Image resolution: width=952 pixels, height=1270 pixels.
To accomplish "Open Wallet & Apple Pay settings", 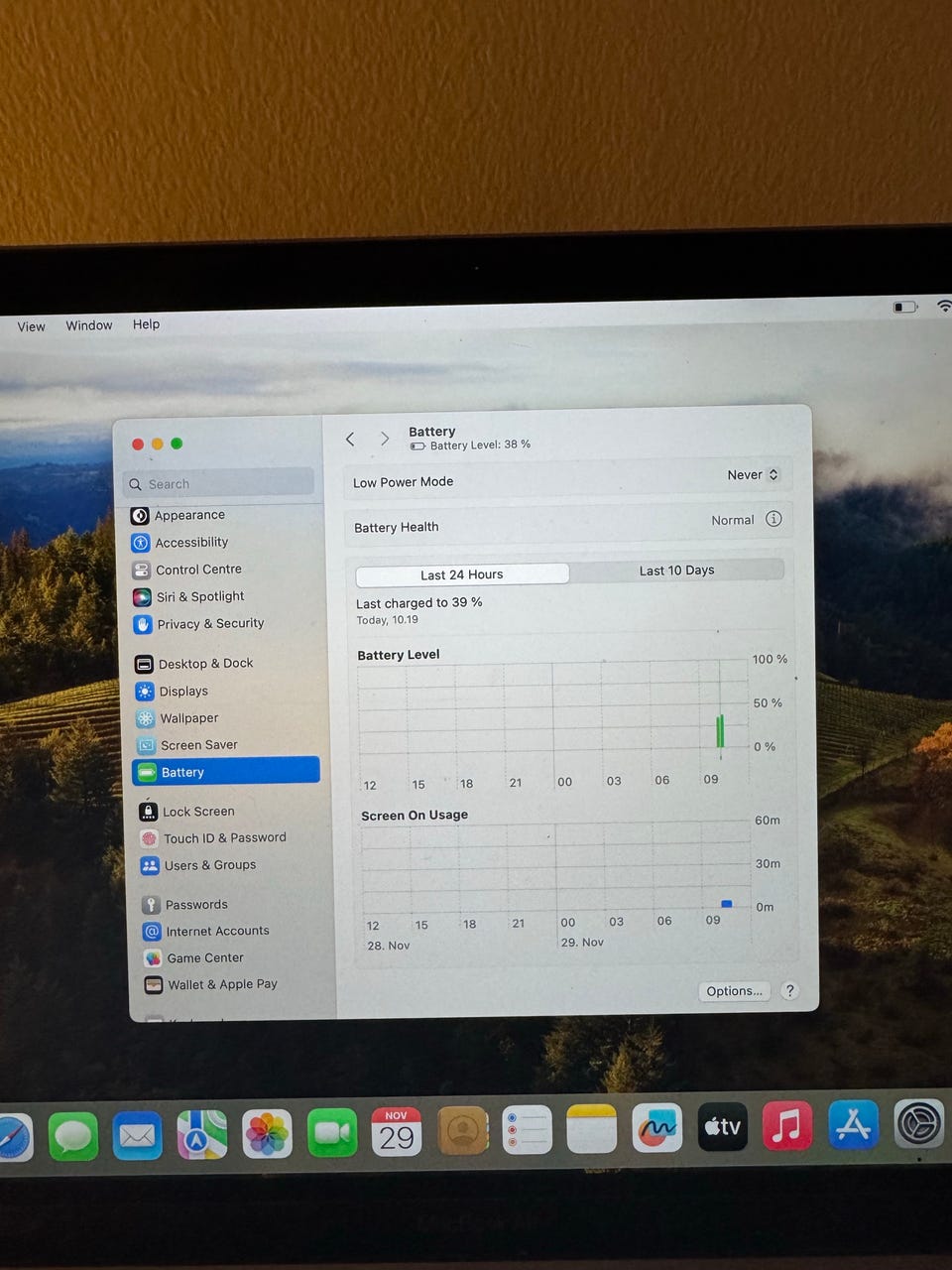I will click(211, 984).
